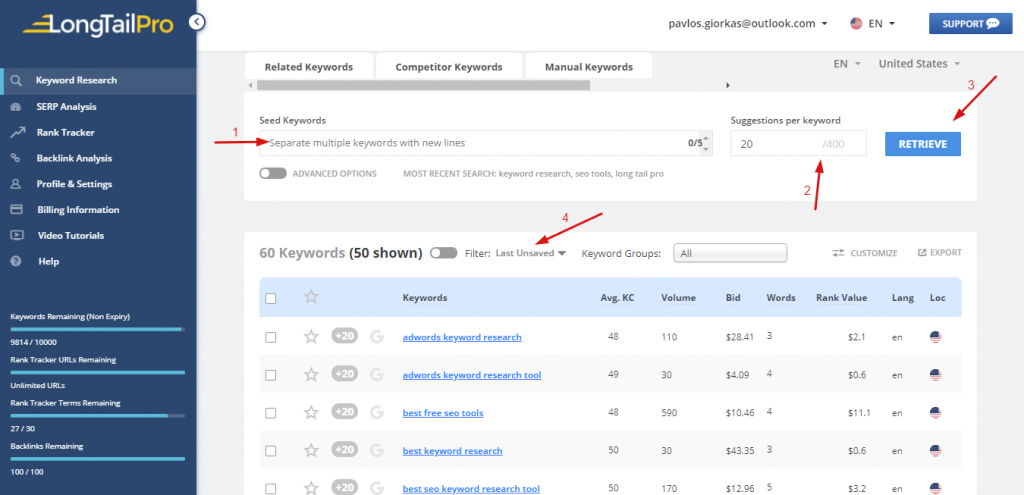Open the pavlos.giorkas@outlook.com account dropdown
The image size is (1024, 495).
coord(748,24)
